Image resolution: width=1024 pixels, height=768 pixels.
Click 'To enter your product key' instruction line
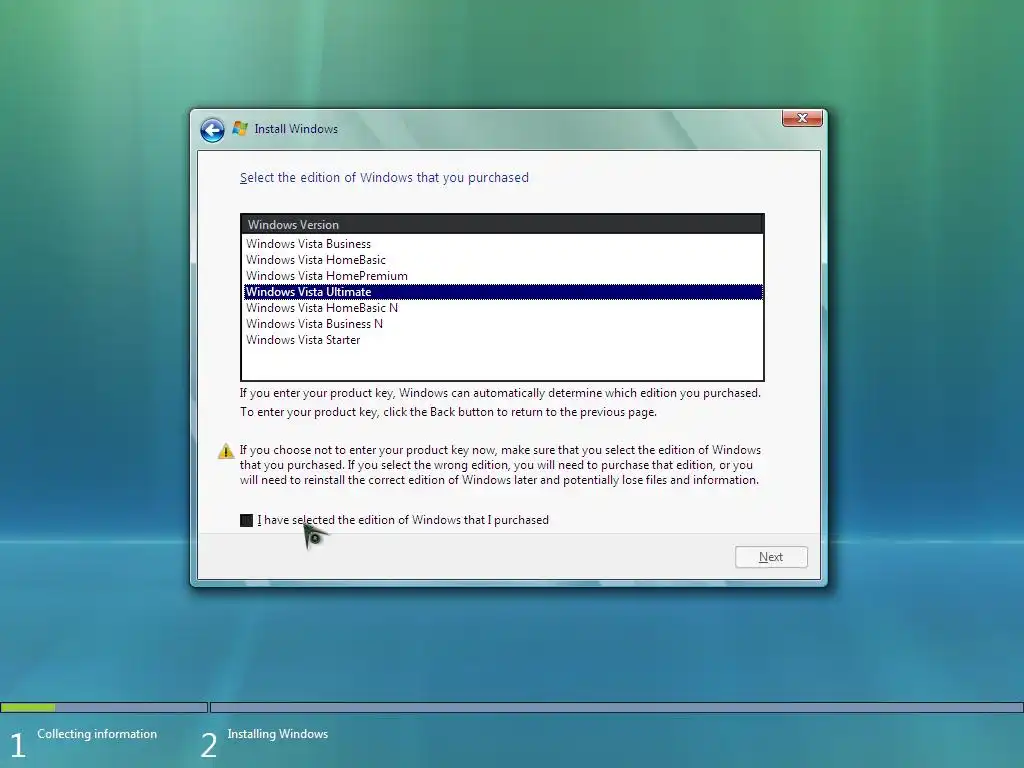[x=448, y=412]
